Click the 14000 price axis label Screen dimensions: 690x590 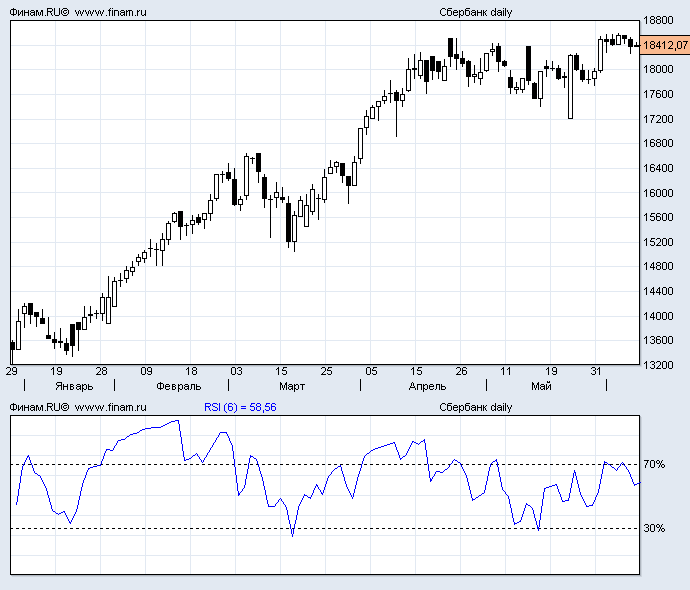coord(658,316)
